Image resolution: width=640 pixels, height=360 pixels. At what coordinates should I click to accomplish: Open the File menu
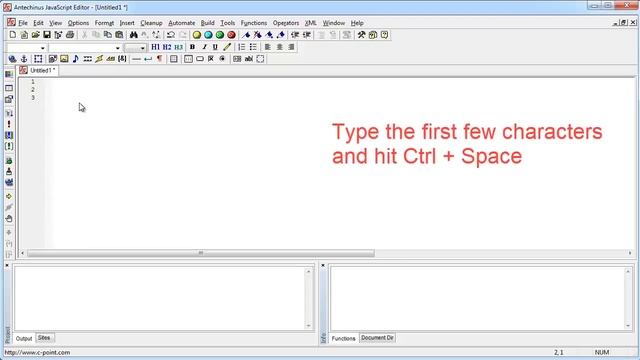pyautogui.click(x=23, y=23)
